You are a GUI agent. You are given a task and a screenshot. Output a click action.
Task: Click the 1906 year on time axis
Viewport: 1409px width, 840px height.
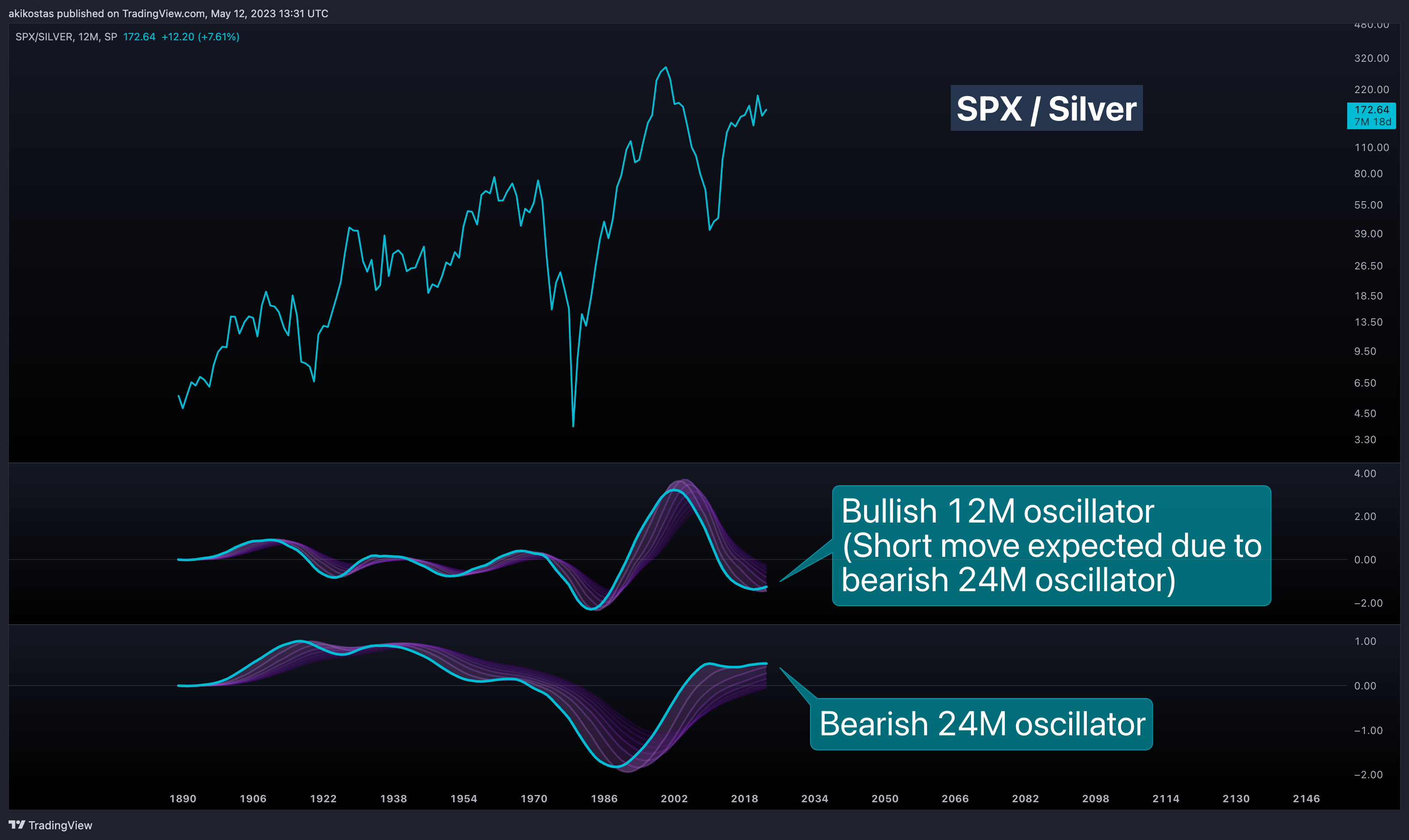pyautogui.click(x=253, y=799)
